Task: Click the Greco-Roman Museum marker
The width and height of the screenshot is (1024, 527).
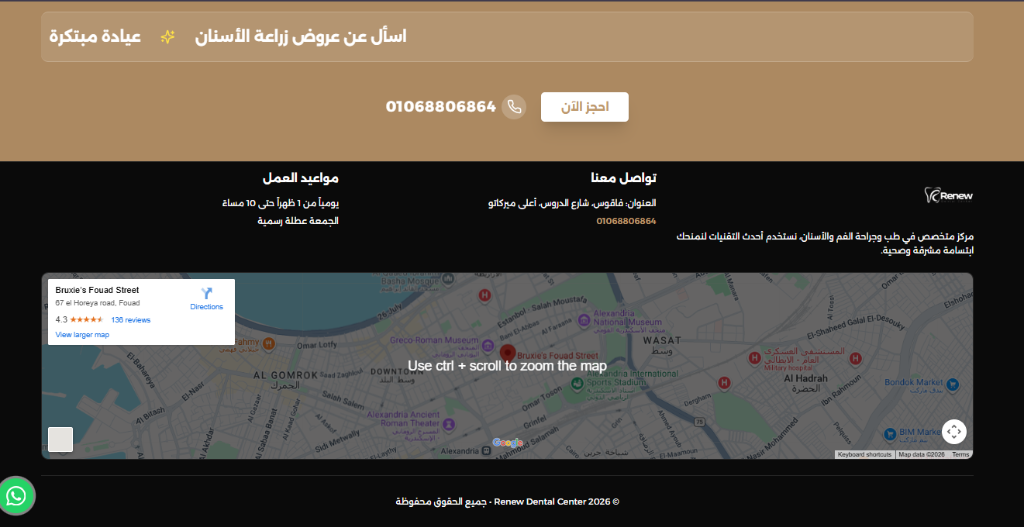Action: [x=487, y=343]
